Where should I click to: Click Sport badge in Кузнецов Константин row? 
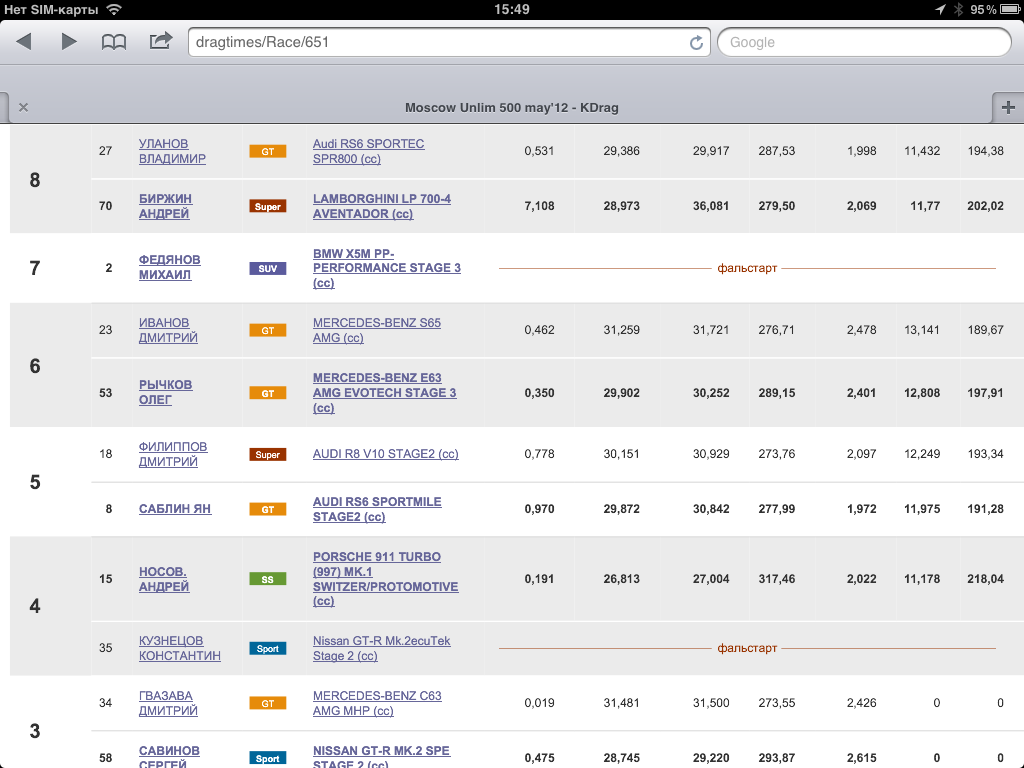click(268, 648)
